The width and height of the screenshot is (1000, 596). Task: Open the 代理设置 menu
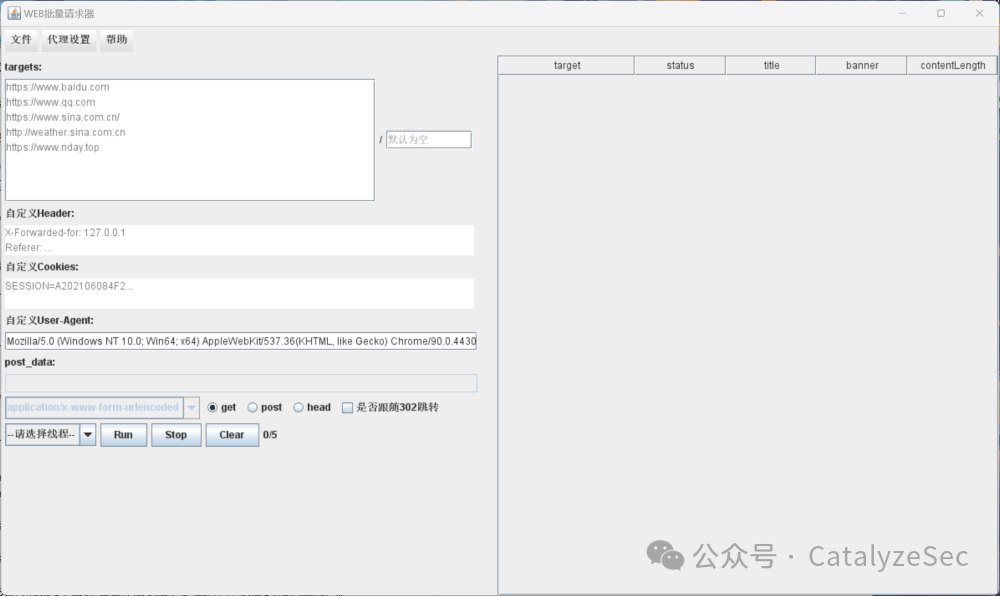click(x=69, y=40)
